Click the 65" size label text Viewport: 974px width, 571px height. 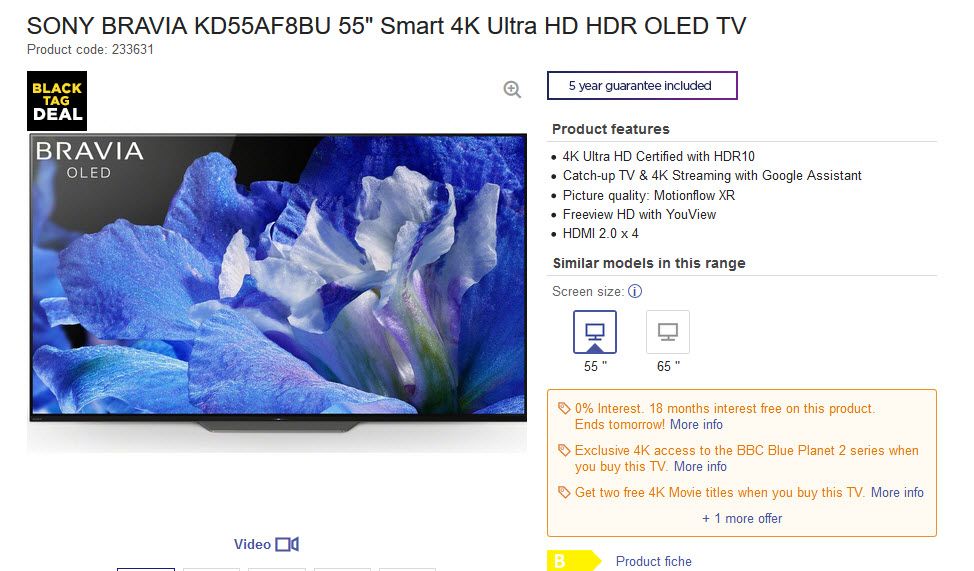[668, 367]
